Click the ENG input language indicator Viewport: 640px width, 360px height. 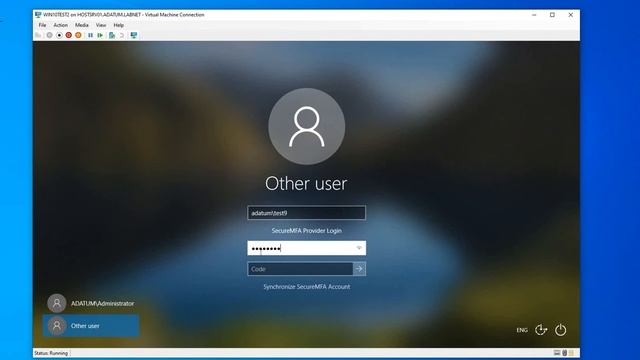(x=522, y=330)
